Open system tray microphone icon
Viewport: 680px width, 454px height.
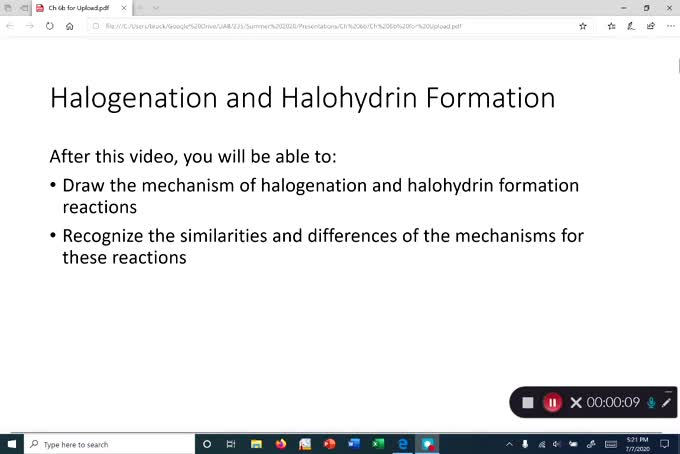(525, 444)
